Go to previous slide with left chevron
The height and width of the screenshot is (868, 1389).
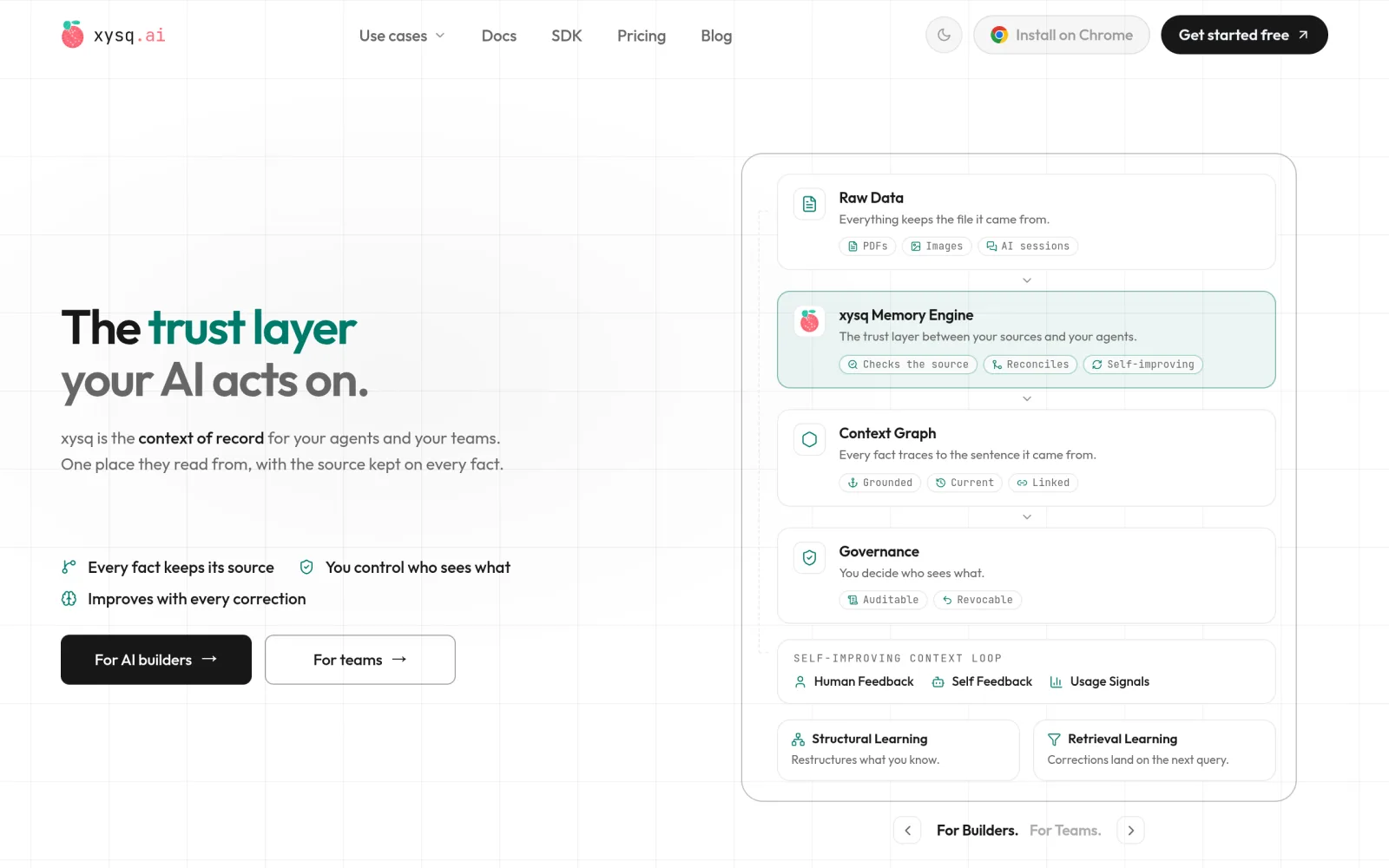(907, 831)
